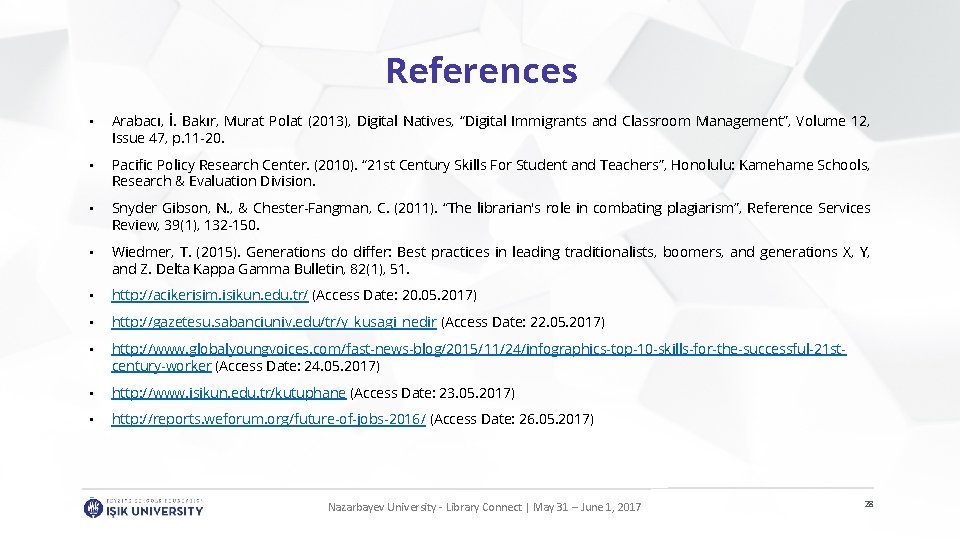Click the century-worker continuation of the link
This screenshot has height=540, width=960.
(161, 366)
